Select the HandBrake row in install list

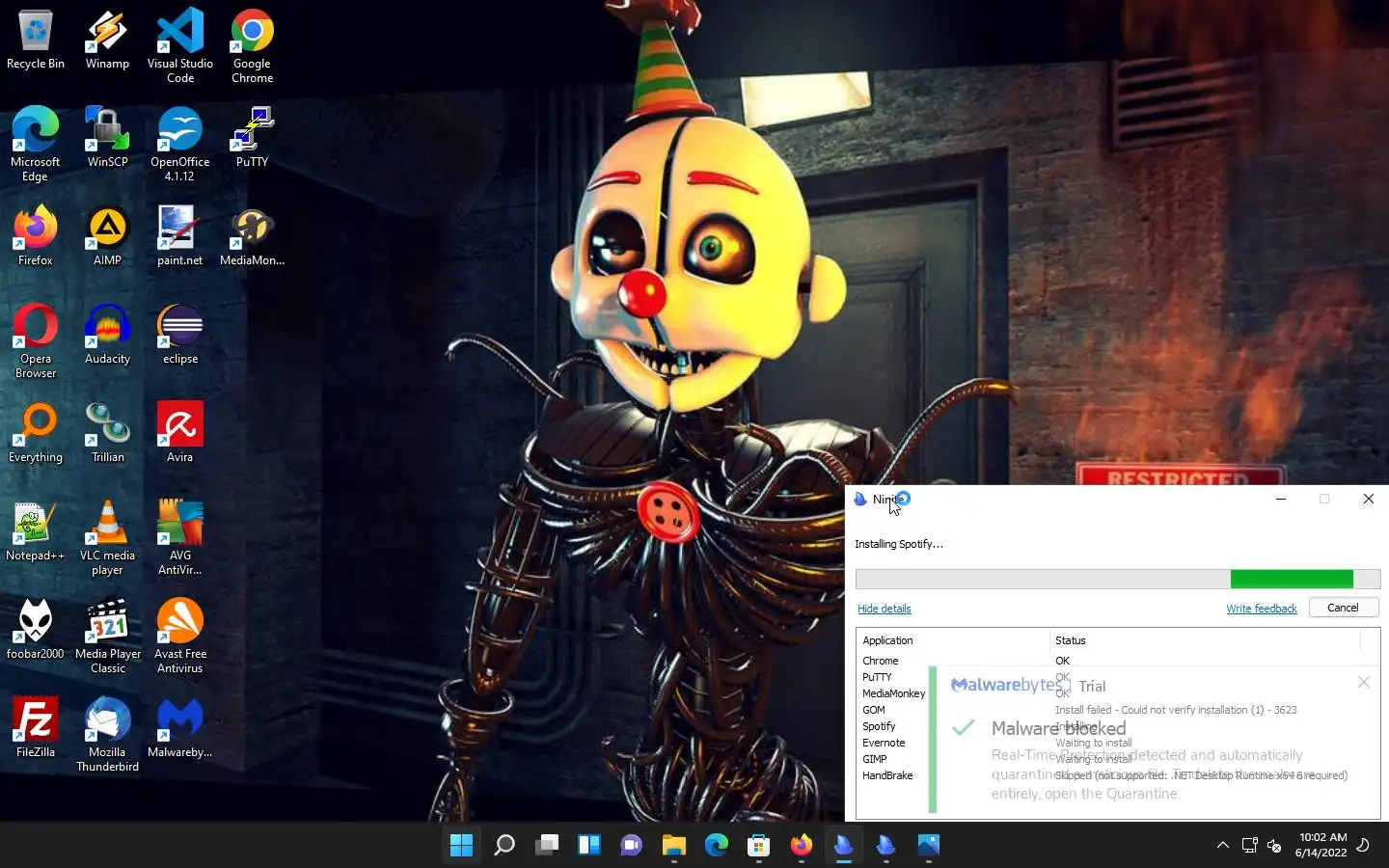coord(1118,775)
